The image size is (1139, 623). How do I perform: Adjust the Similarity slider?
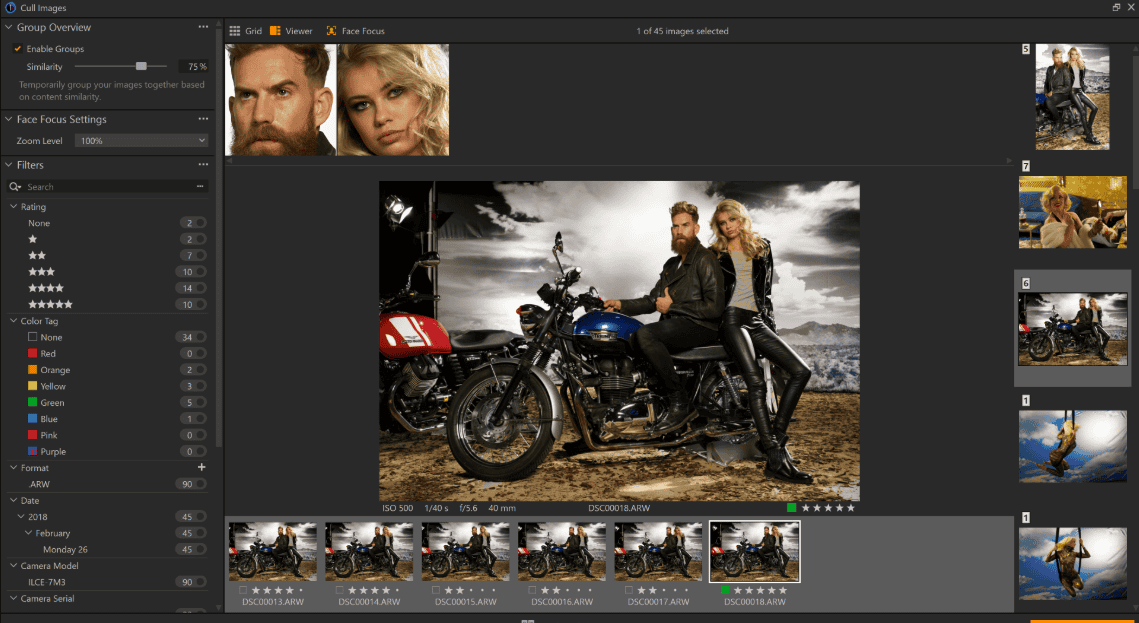click(141, 66)
